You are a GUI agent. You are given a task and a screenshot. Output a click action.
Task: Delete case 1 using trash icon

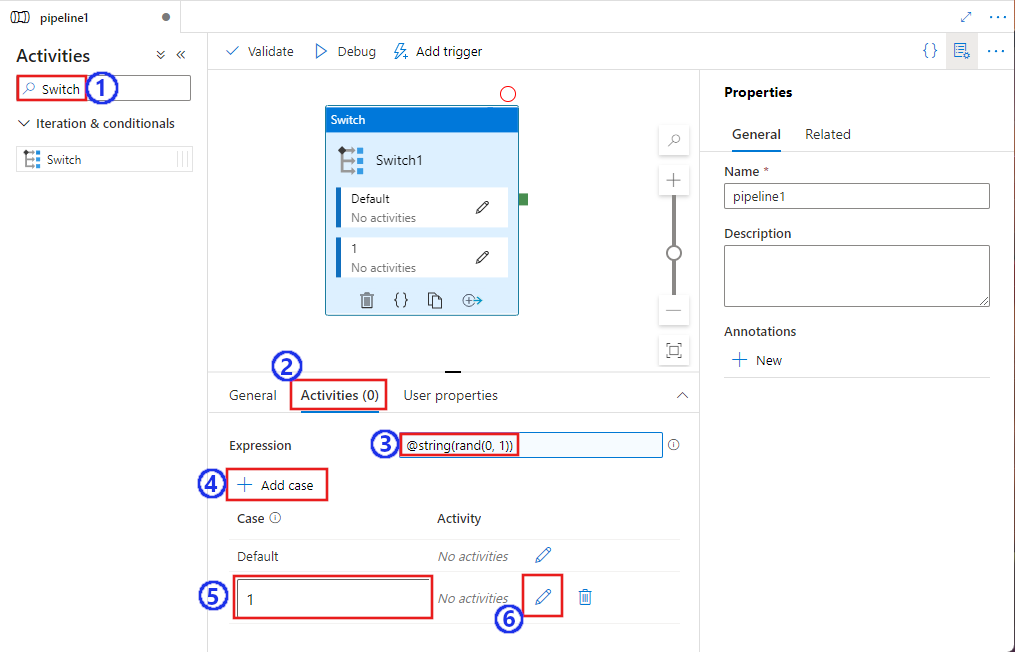tap(585, 597)
